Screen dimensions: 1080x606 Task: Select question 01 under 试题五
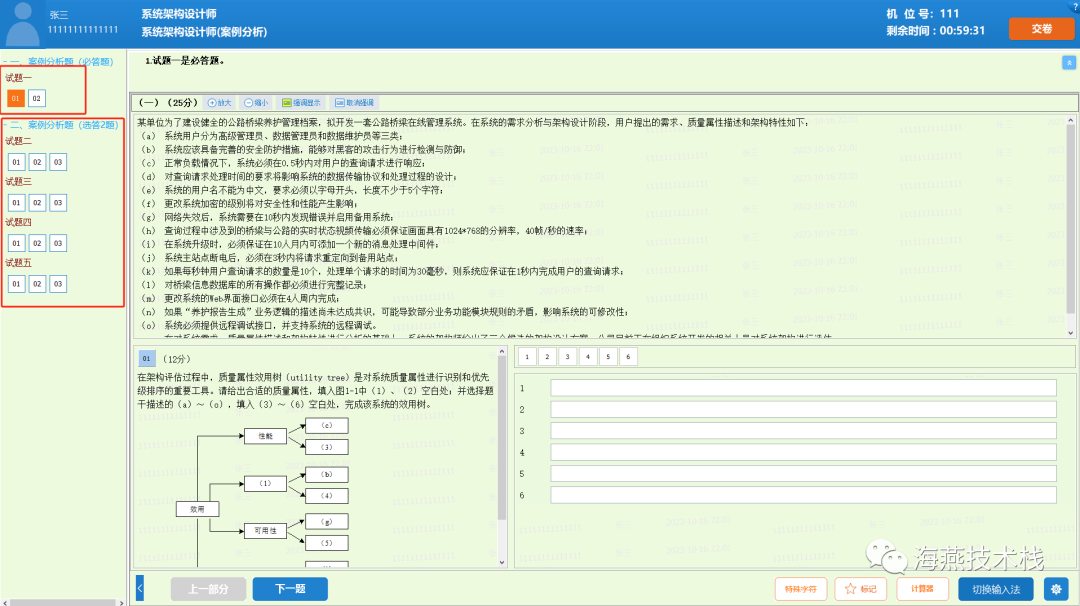click(x=16, y=284)
